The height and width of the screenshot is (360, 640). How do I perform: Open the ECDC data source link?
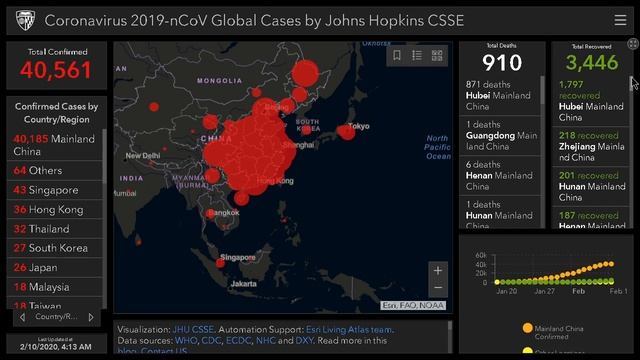[x=238, y=340]
